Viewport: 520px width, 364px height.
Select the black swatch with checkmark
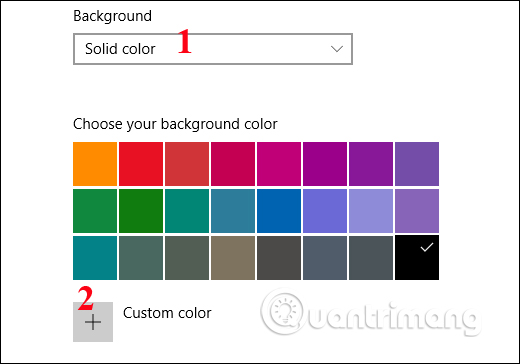[417, 258]
